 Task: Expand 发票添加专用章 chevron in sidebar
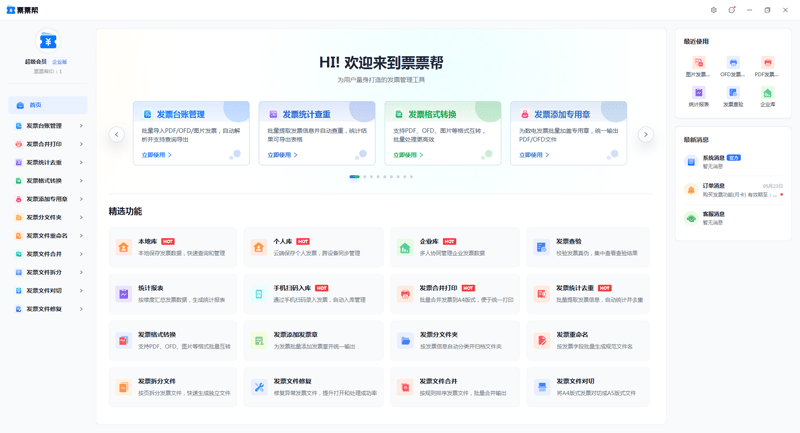(x=81, y=199)
